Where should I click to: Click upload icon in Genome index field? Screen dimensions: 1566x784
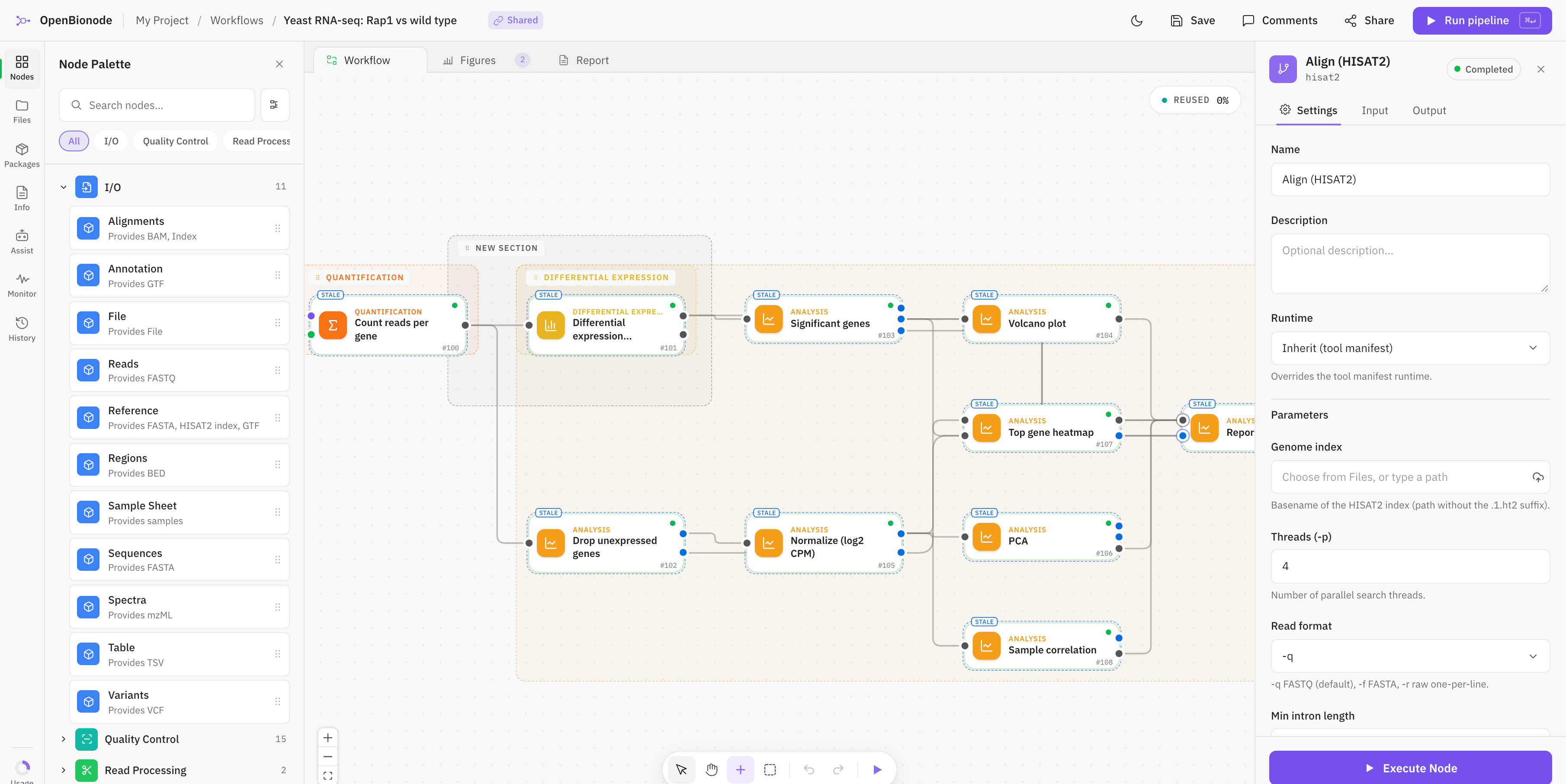(x=1537, y=477)
